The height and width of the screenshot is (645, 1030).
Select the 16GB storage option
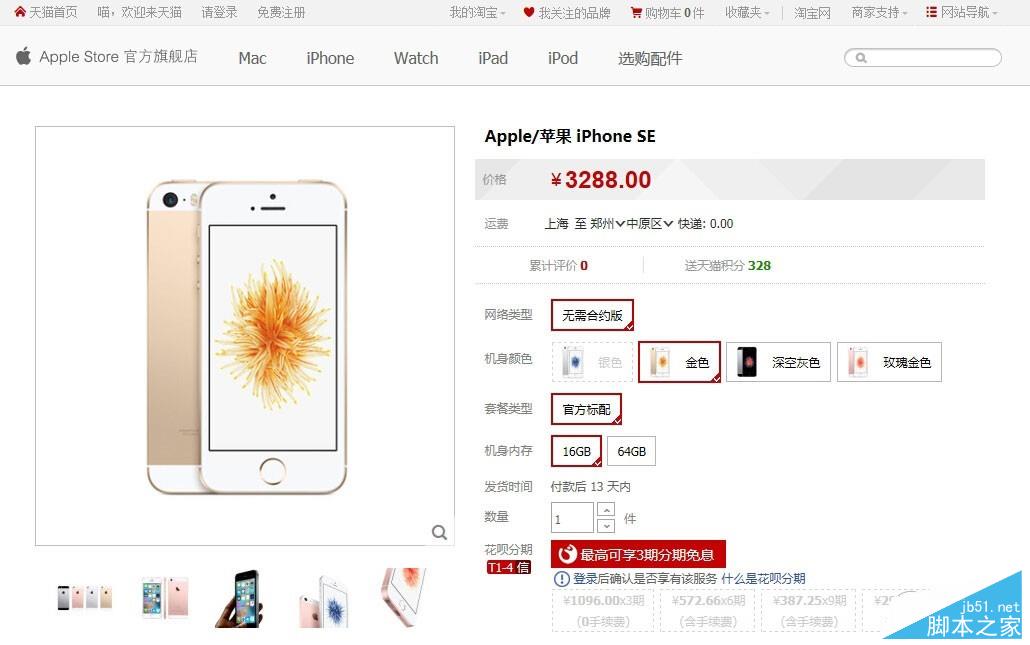coord(576,451)
